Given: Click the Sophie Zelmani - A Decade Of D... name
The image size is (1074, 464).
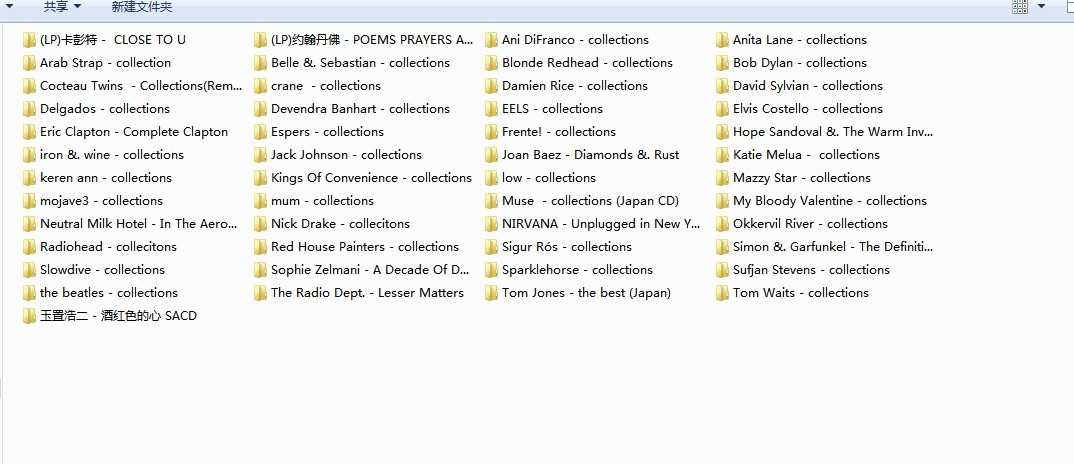Looking at the screenshot, I should [x=370, y=269].
